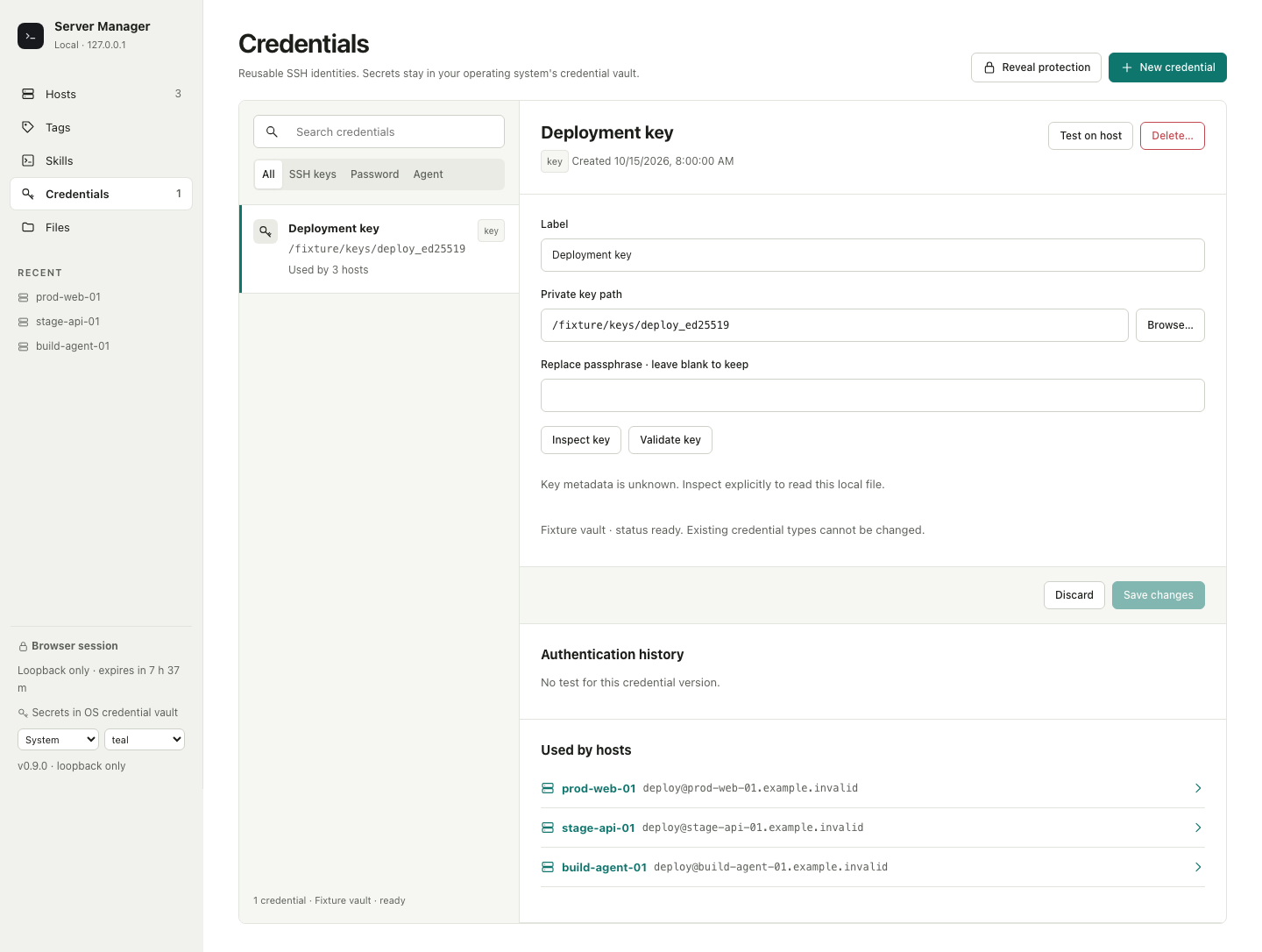Open the System theme dropdown
Image resolution: width=1262 pixels, height=952 pixels.
(58, 740)
